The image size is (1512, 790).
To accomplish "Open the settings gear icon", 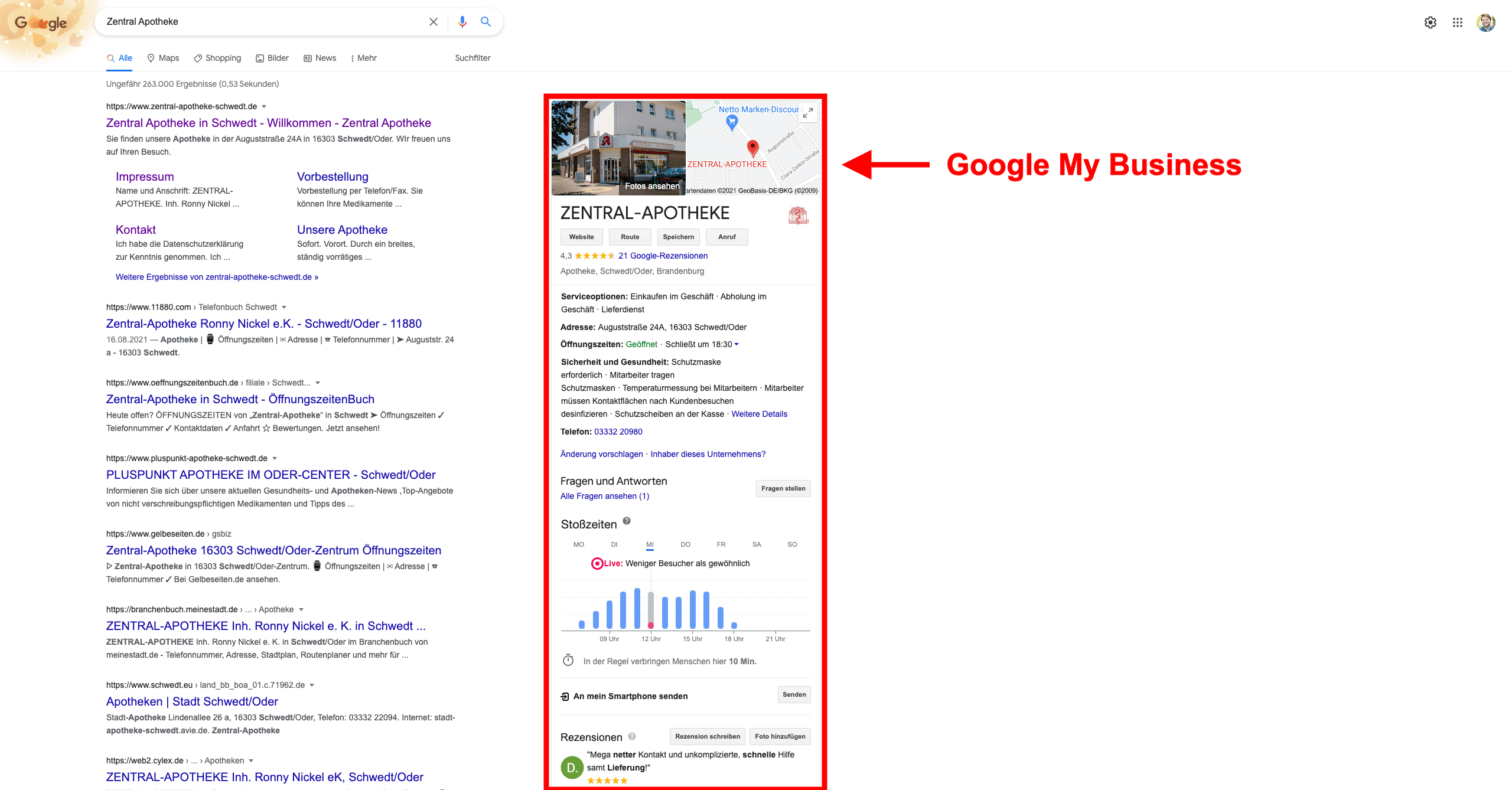I will click(1430, 22).
